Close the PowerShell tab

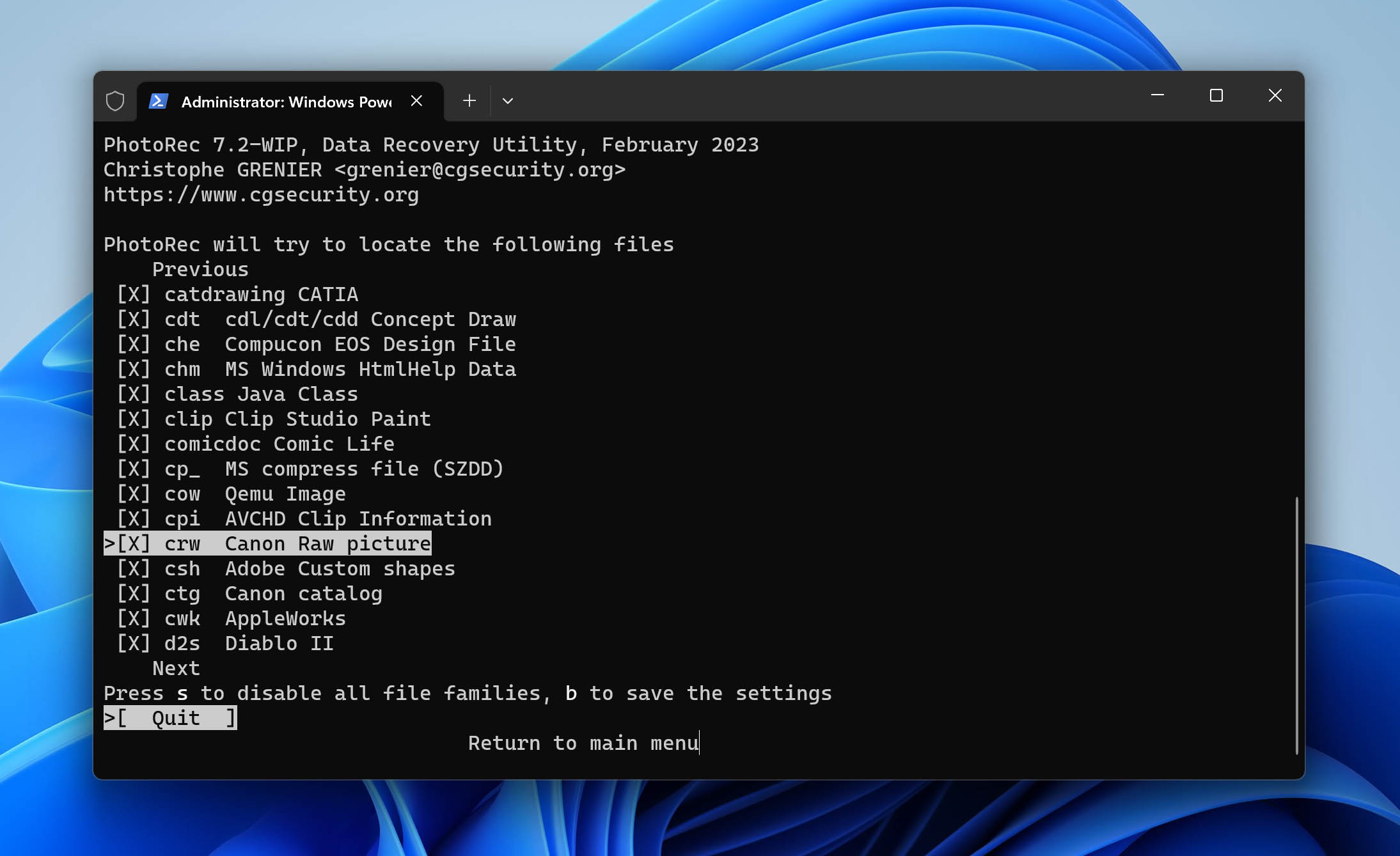(416, 101)
